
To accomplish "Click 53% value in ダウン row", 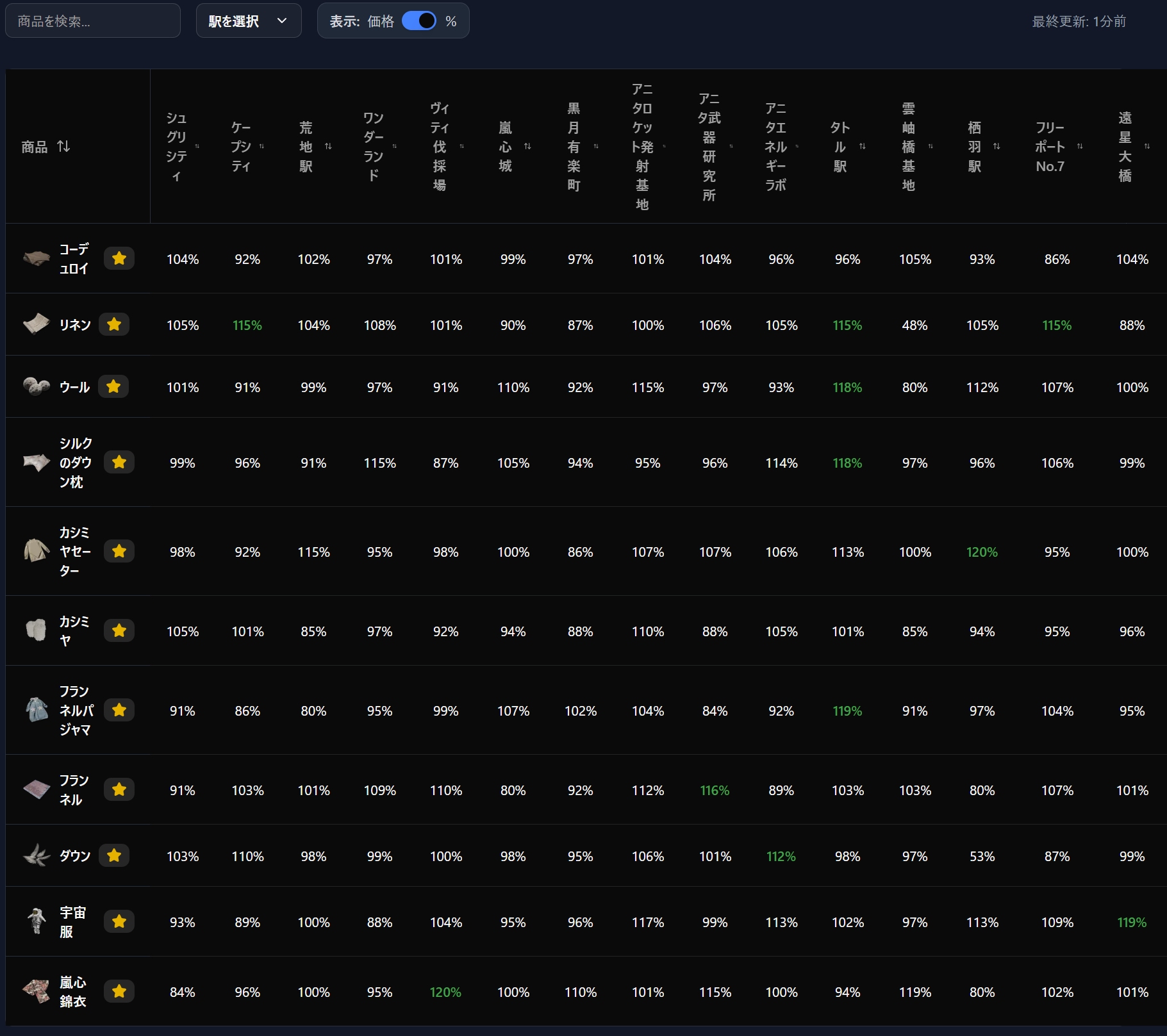I will pyautogui.click(x=982, y=856).
